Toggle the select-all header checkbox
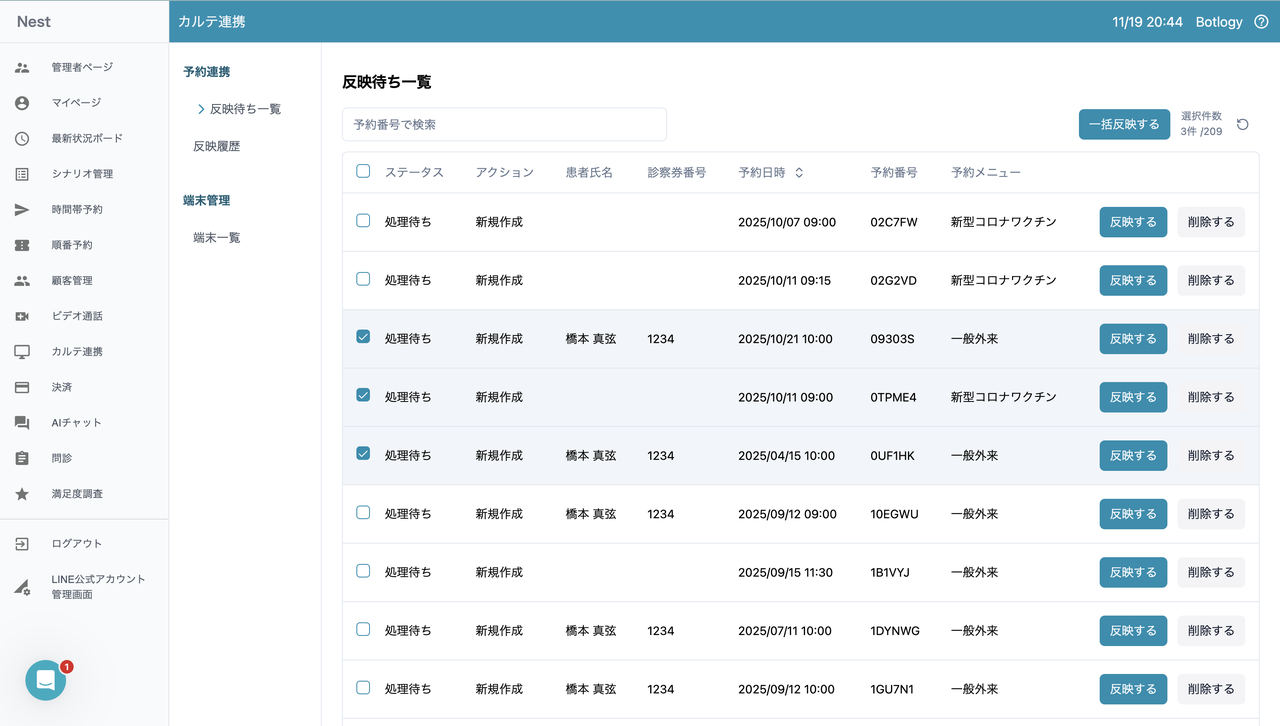 (363, 171)
